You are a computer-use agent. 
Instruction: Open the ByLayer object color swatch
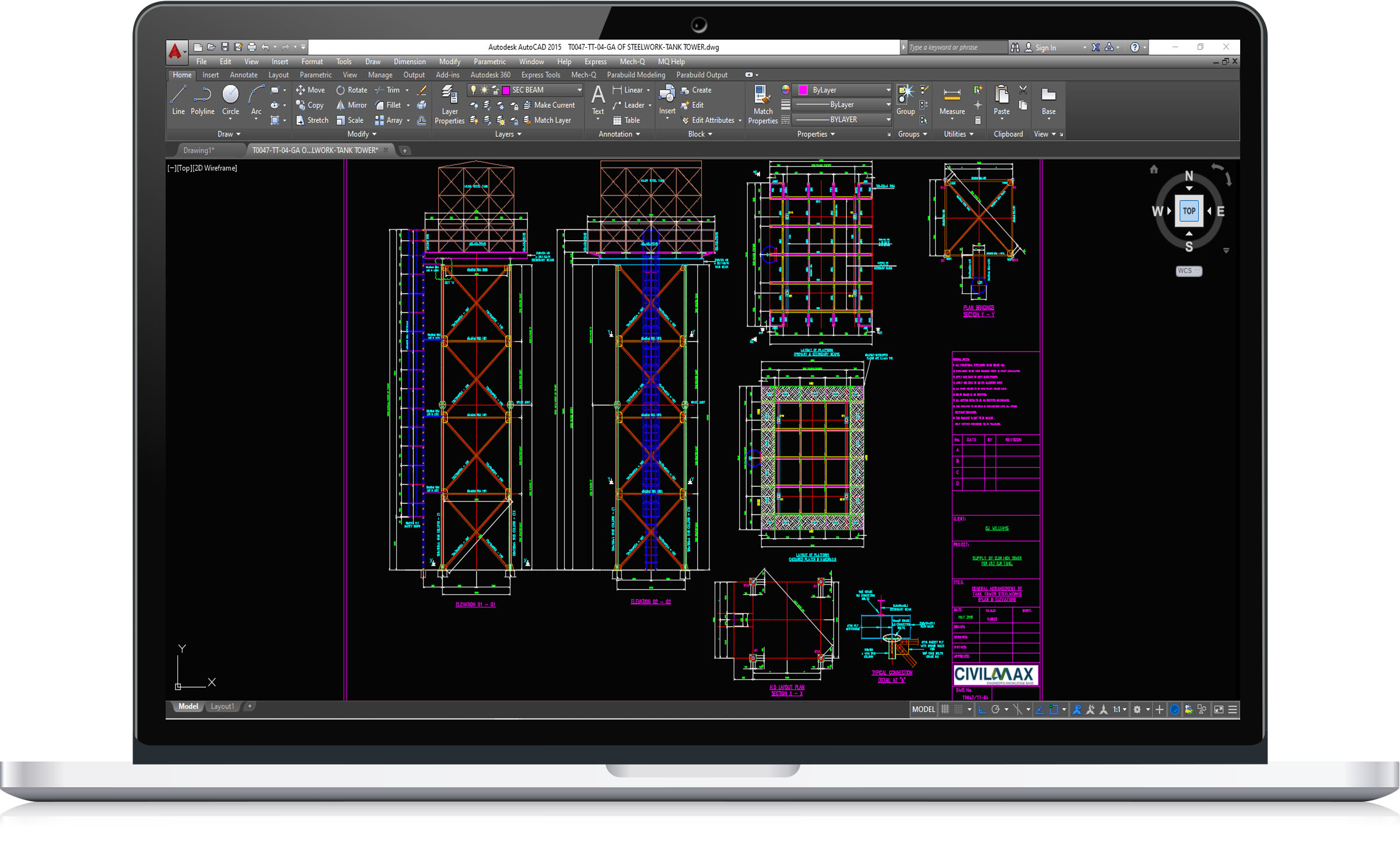803,90
